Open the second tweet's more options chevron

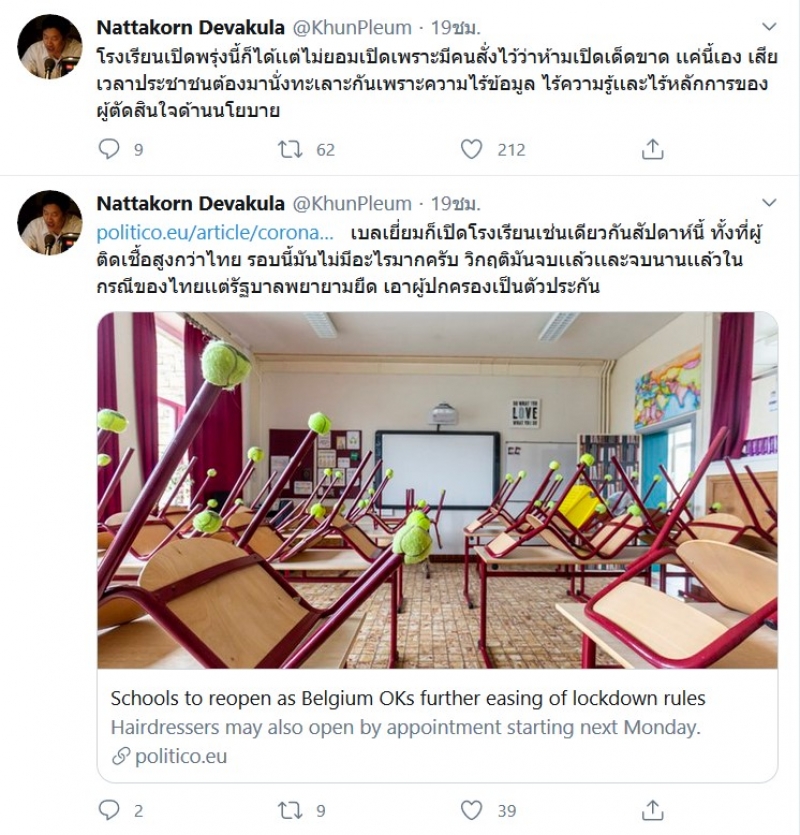769,203
